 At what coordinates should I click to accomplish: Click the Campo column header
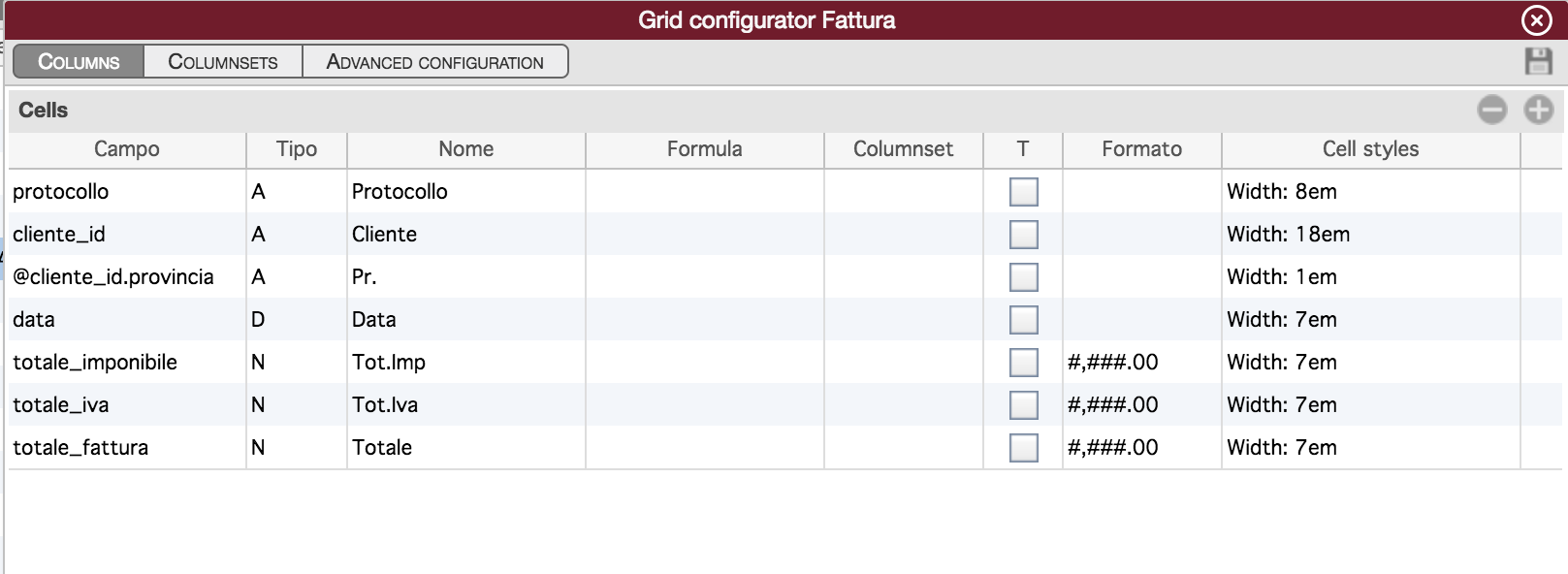pyautogui.click(x=127, y=149)
